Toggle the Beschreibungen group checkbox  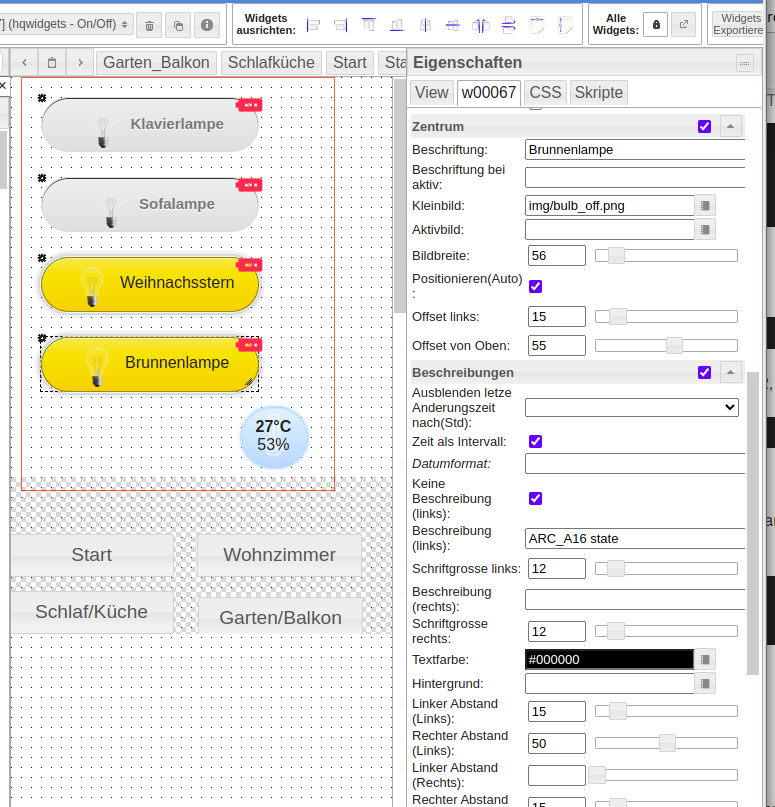(704, 373)
